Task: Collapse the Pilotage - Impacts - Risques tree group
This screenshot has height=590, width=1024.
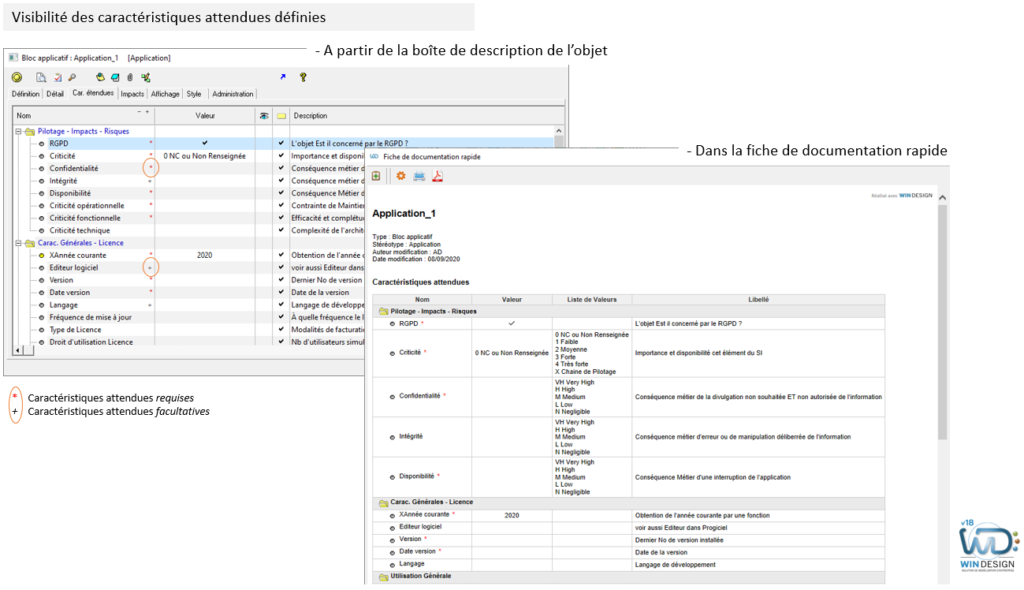Action: (18, 131)
